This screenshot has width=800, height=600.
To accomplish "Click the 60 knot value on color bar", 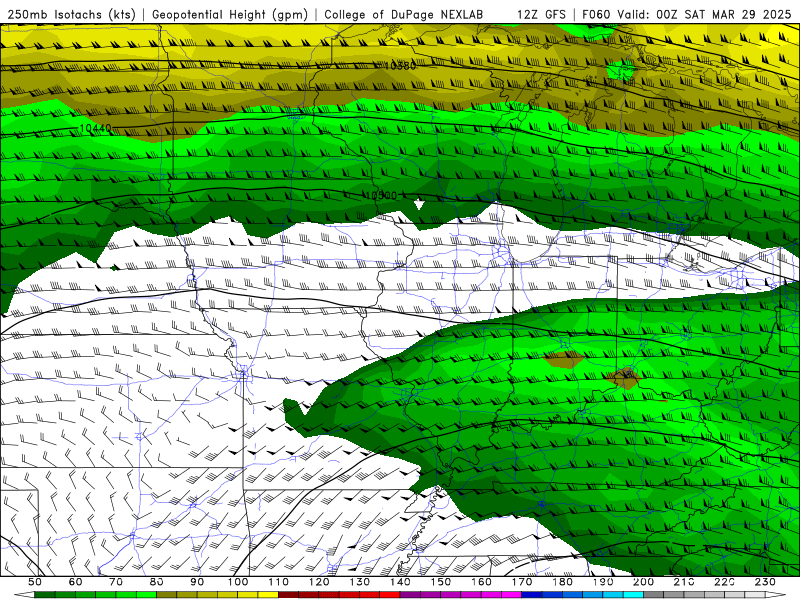I will (76, 582).
